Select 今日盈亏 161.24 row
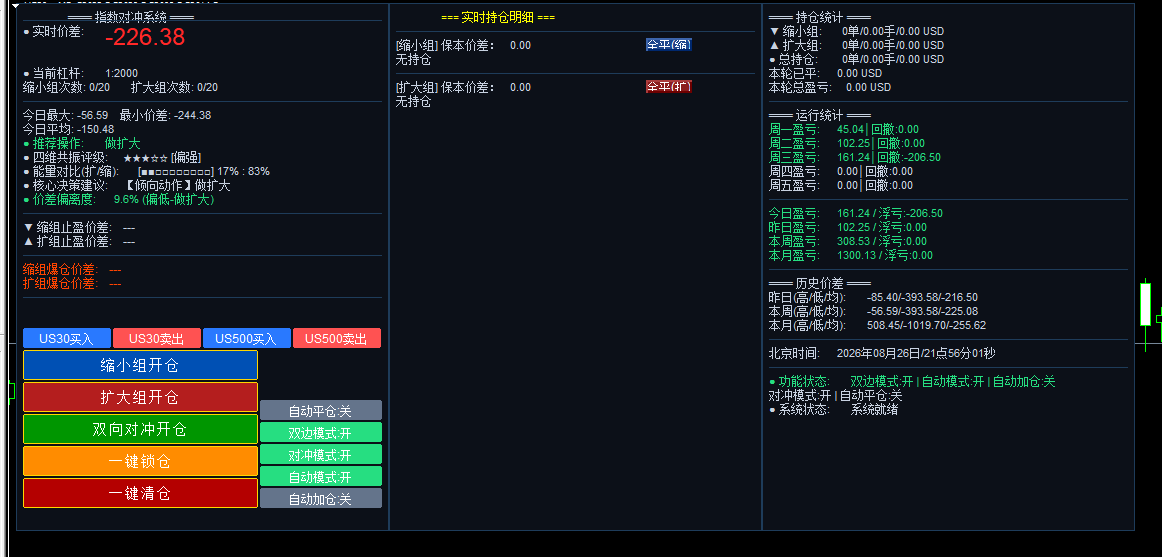Image resolution: width=1162 pixels, height=557 pixels. [856, 213]
